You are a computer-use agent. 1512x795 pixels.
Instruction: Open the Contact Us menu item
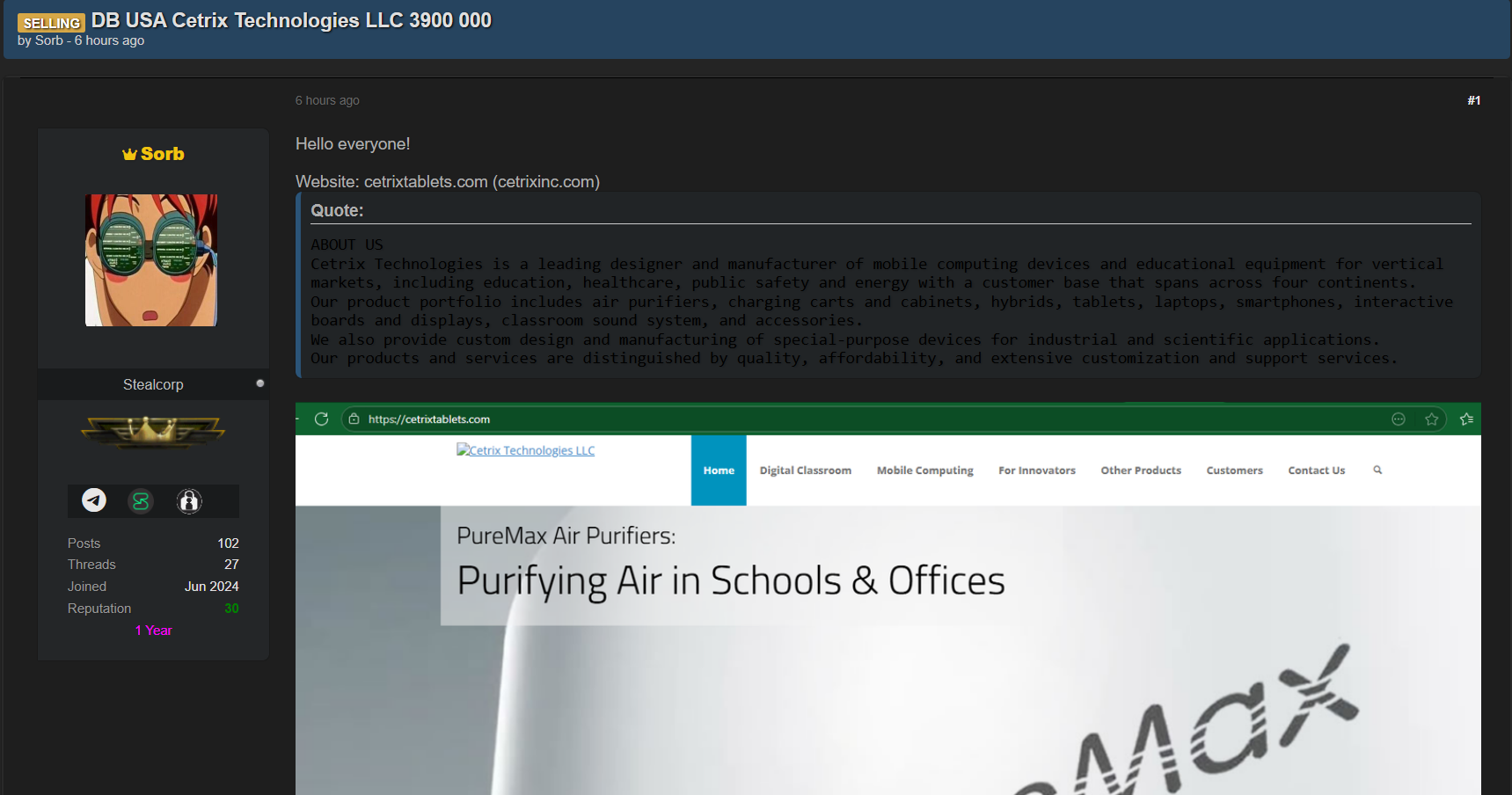pos(1316,470)
